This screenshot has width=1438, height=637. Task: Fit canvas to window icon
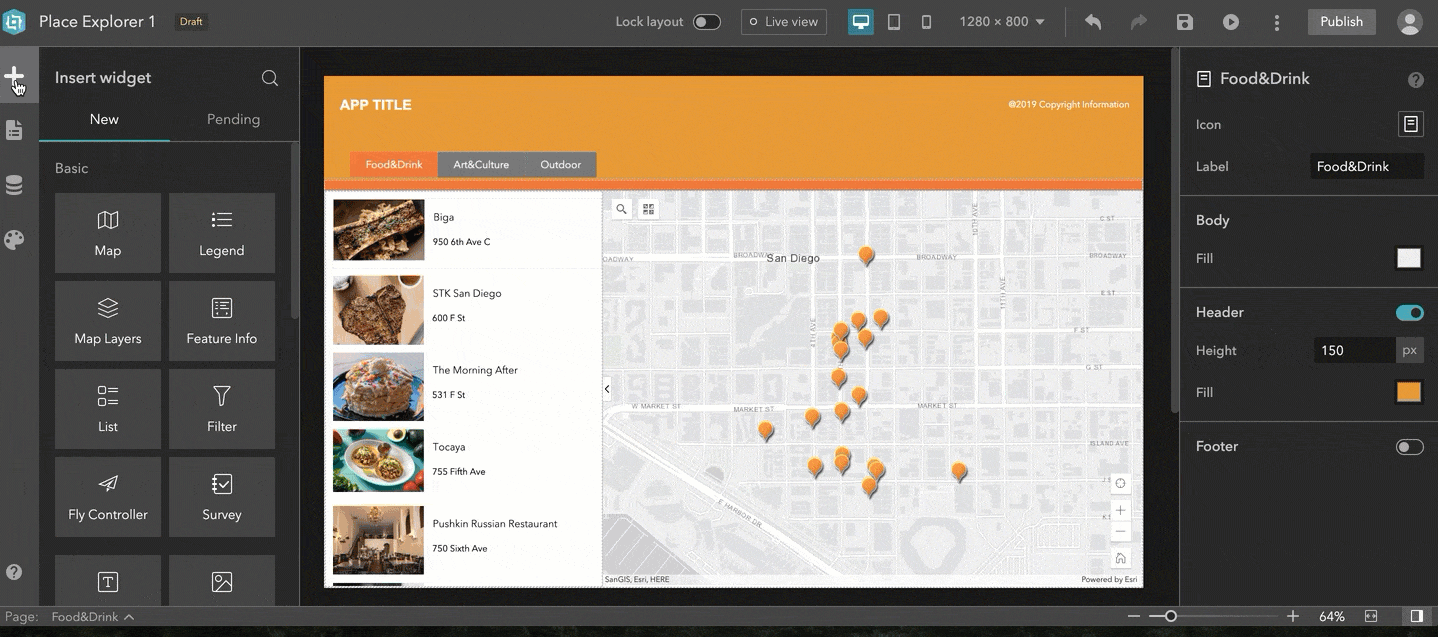click(1371, 616)
